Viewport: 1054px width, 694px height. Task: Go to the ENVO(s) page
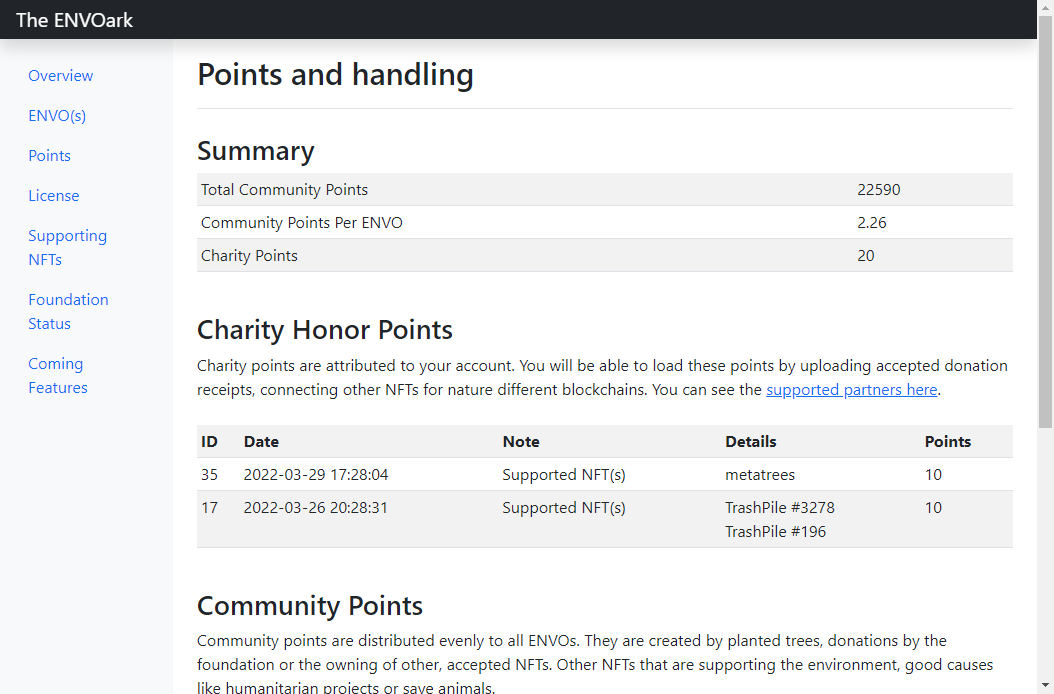pyautogui.click(x=57, y=116)
